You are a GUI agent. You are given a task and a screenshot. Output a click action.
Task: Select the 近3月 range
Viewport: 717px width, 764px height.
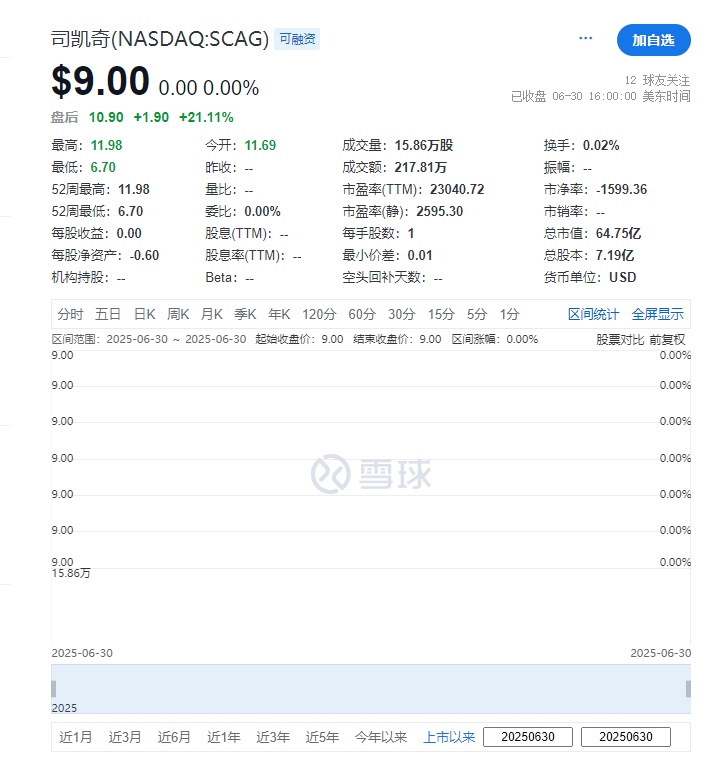click(125, 737)
